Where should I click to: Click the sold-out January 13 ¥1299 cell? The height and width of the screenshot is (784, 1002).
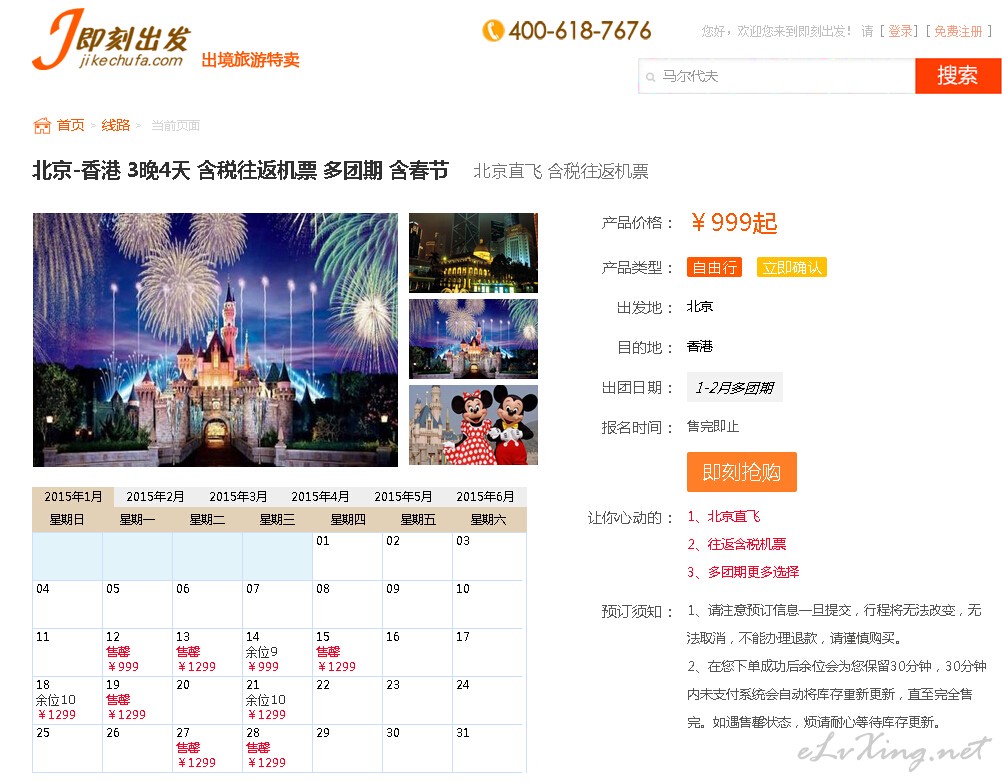click(x=207, y=652)
